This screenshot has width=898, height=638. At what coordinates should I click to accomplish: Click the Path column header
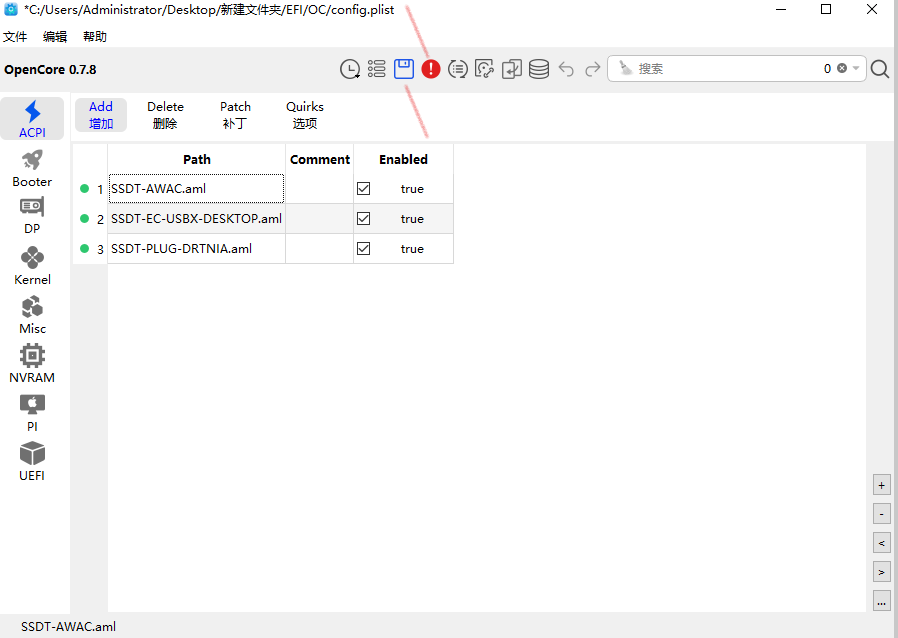pos(196,159)
